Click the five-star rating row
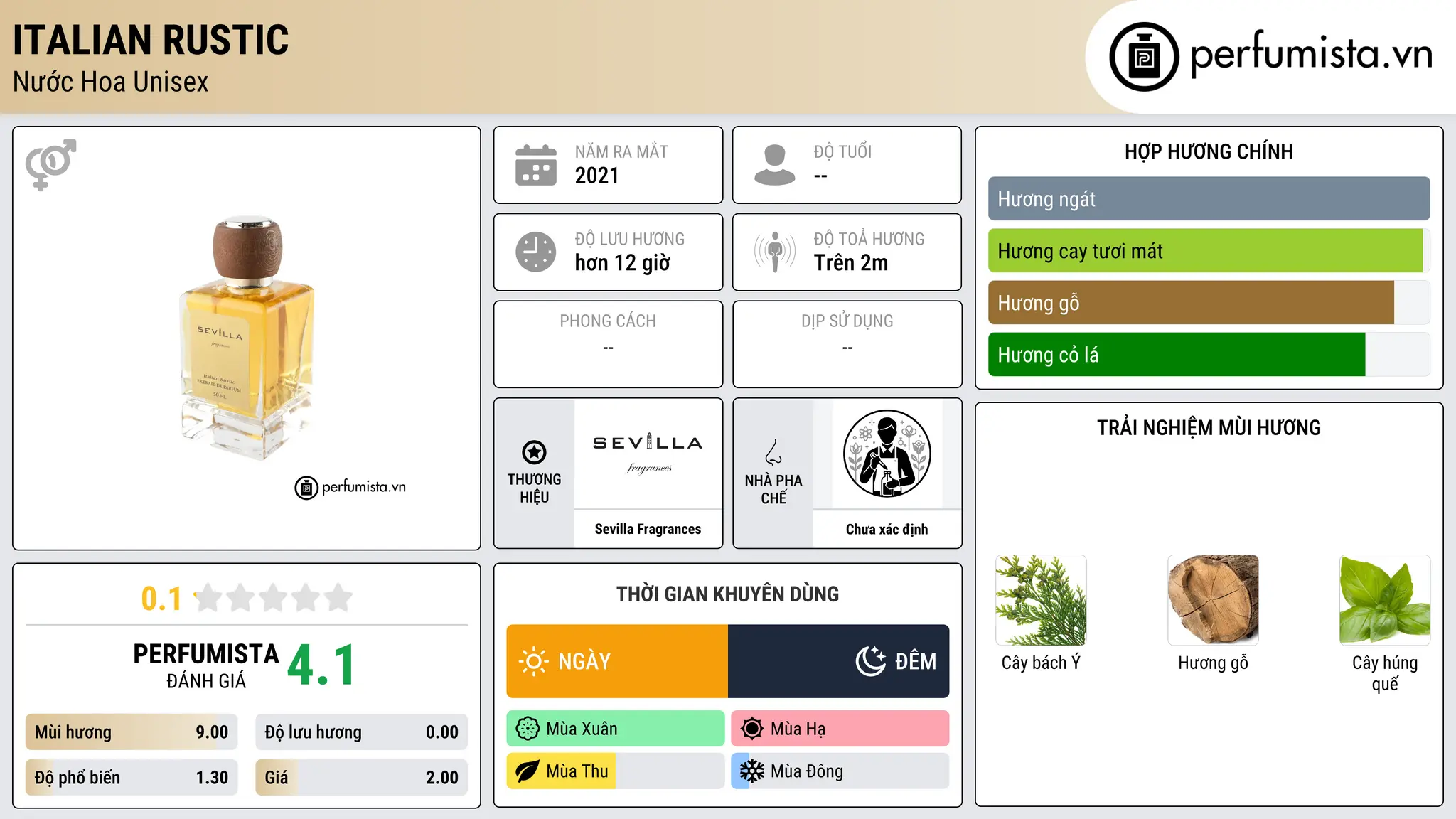Screen dimensions: 1456x819 (x=273, y=598)
